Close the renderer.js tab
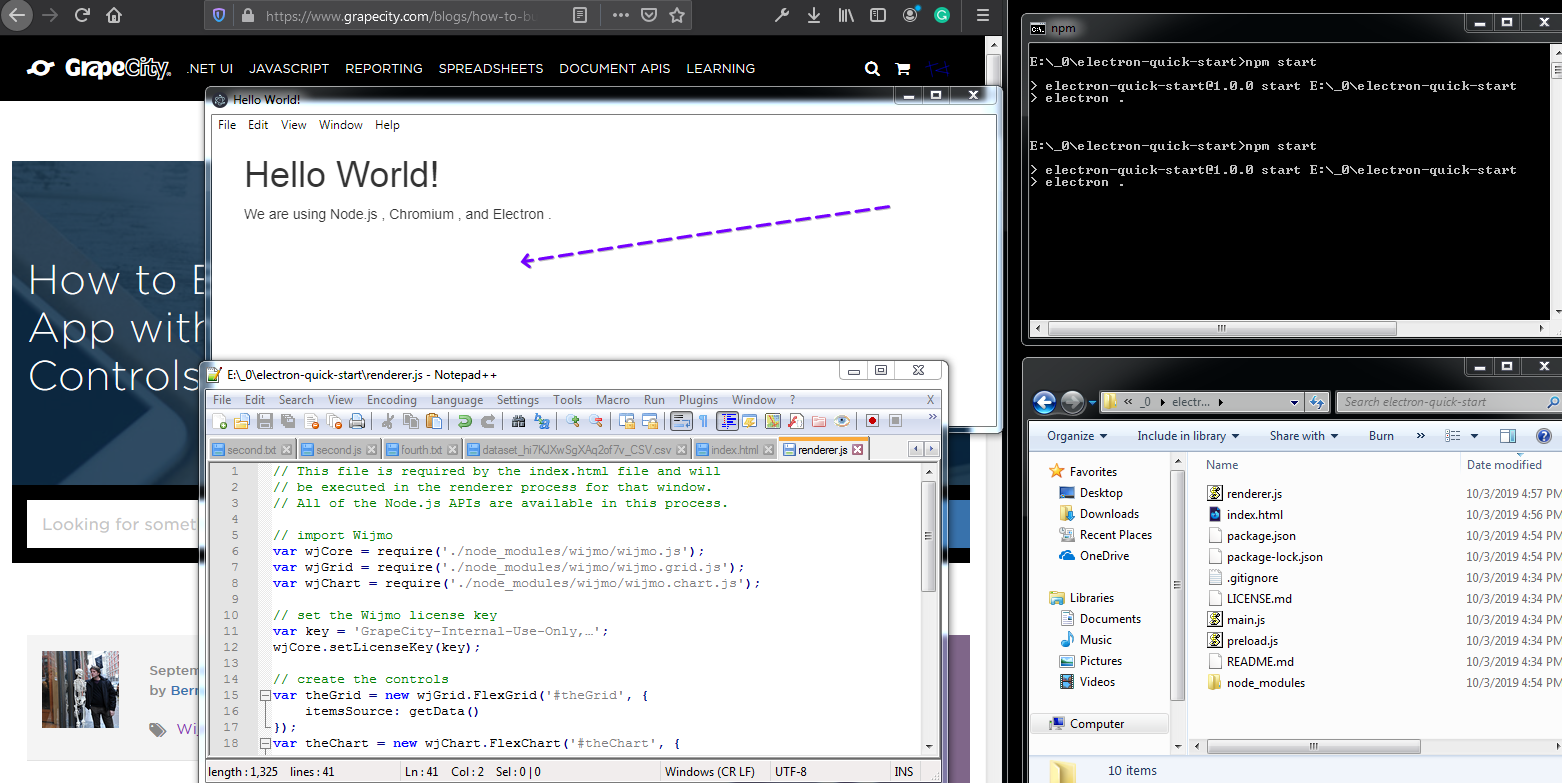Image resolution: width=1562 pixels, height=783 pixels. coord(857,450)
